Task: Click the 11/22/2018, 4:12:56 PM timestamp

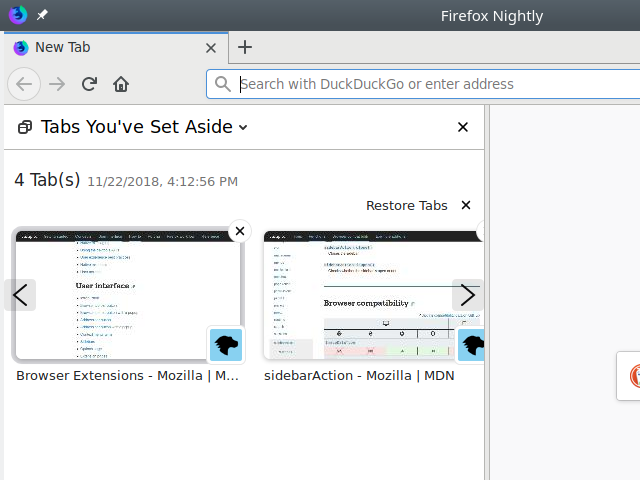Action: point(162,182)
